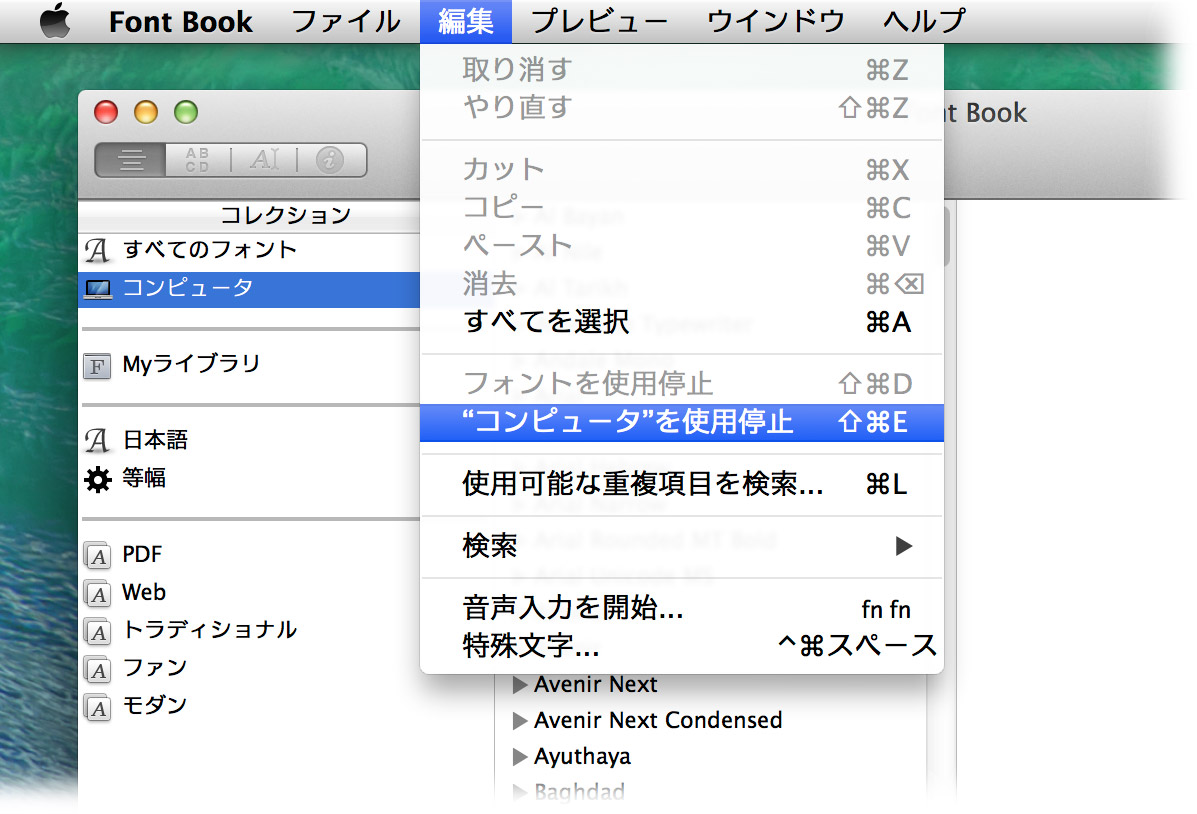Image resolution: width=1197 pixels, height=814 pixels.
Task: Open the ファイル menu
Action: pyautogui.click(x=346, y=21)
